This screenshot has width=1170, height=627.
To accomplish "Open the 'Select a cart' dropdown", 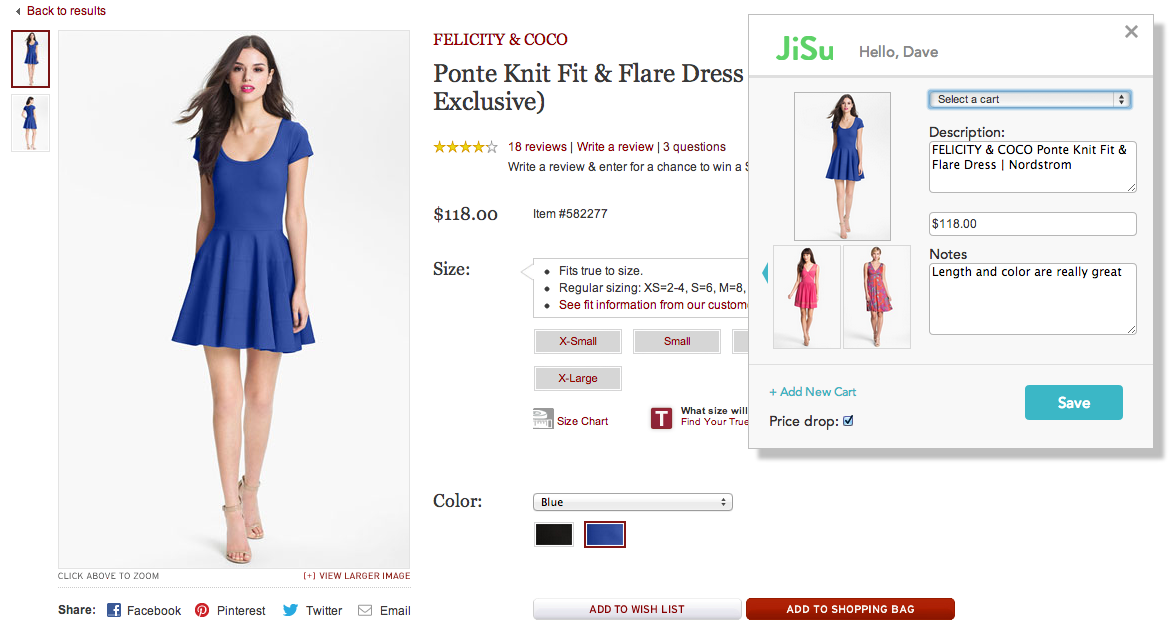I will click(1029, 99).
